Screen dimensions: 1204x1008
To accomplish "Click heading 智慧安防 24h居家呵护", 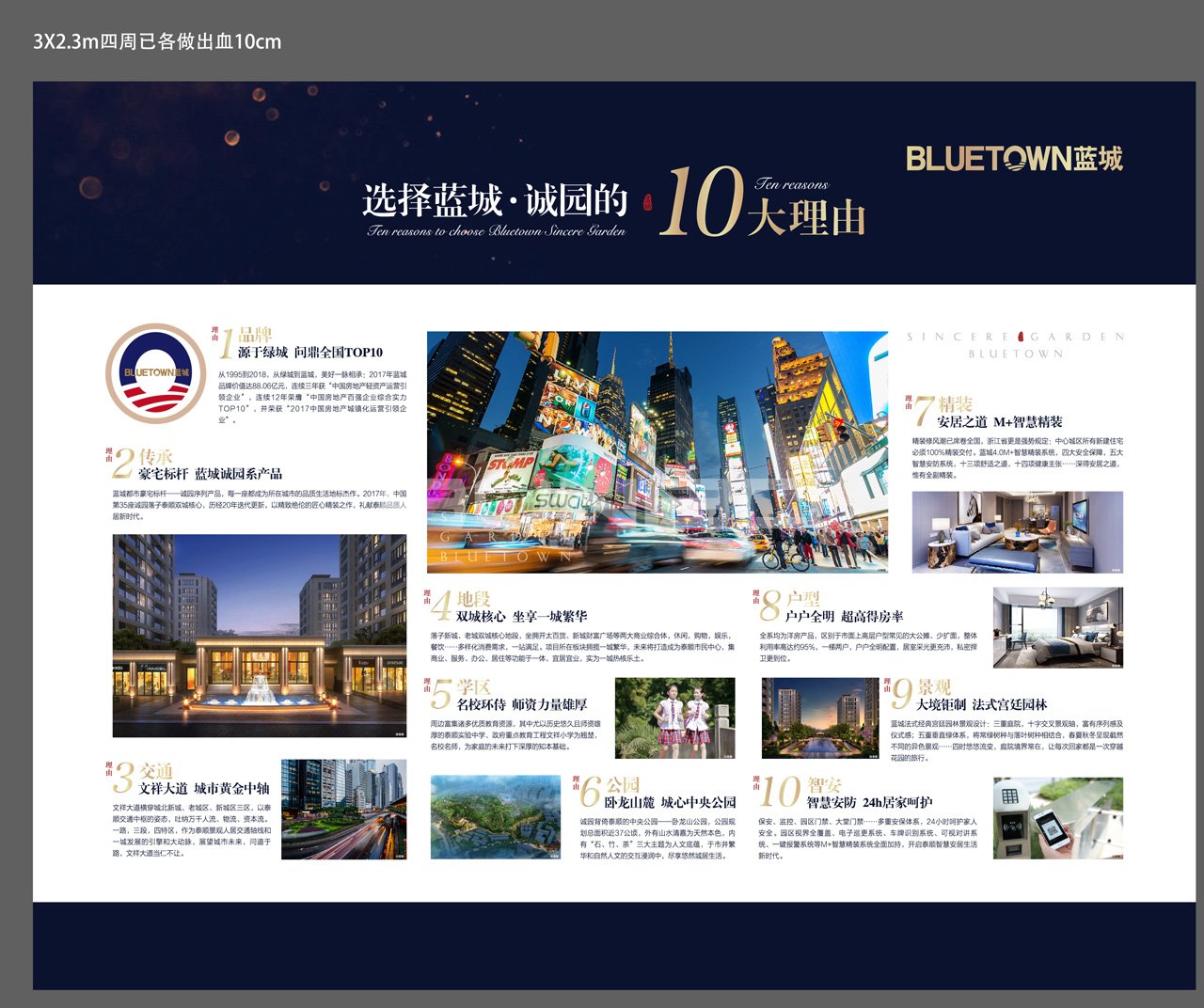I will (869, 802).
